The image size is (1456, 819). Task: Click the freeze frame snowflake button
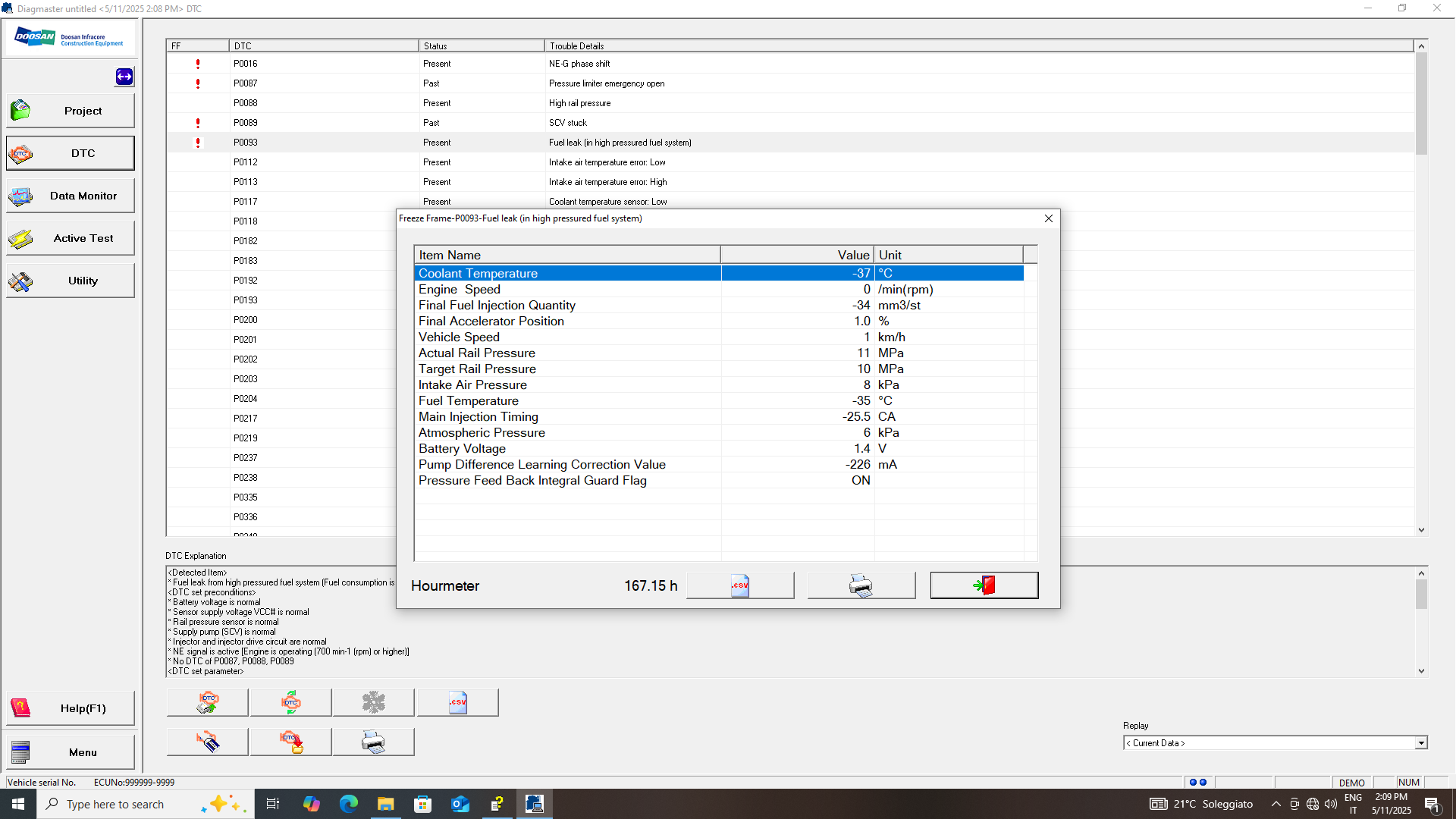tap(373, 702)
